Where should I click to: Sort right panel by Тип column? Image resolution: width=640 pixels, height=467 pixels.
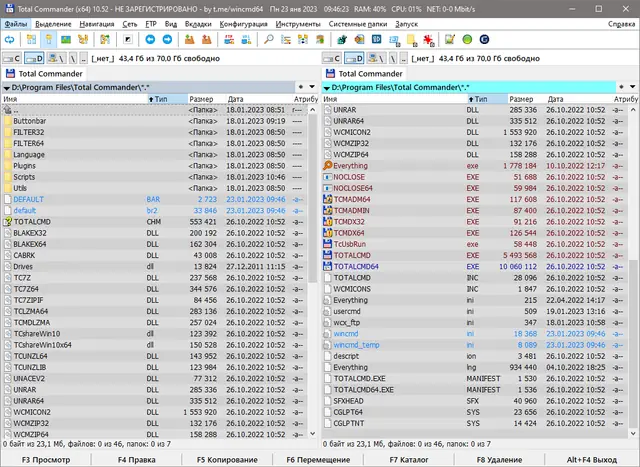(487, 99)
